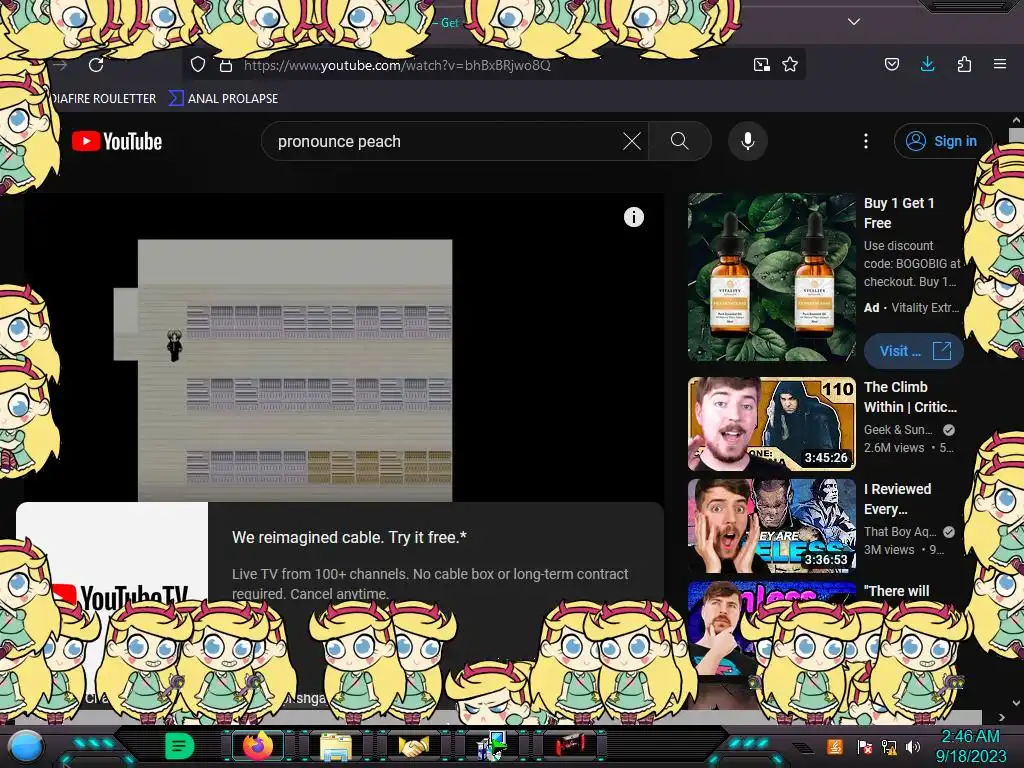Click the 2:46 AM clock on the taskbar
Image resolution: width=1024 pixels, height=768 pixels.
click(970, 737)
